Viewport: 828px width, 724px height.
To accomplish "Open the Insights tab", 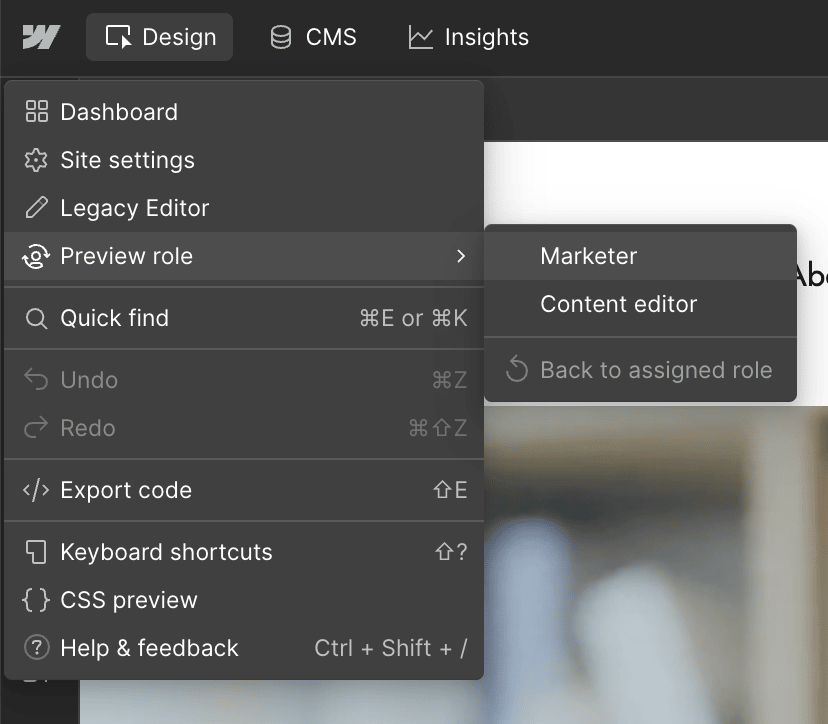I will point(468,38).
